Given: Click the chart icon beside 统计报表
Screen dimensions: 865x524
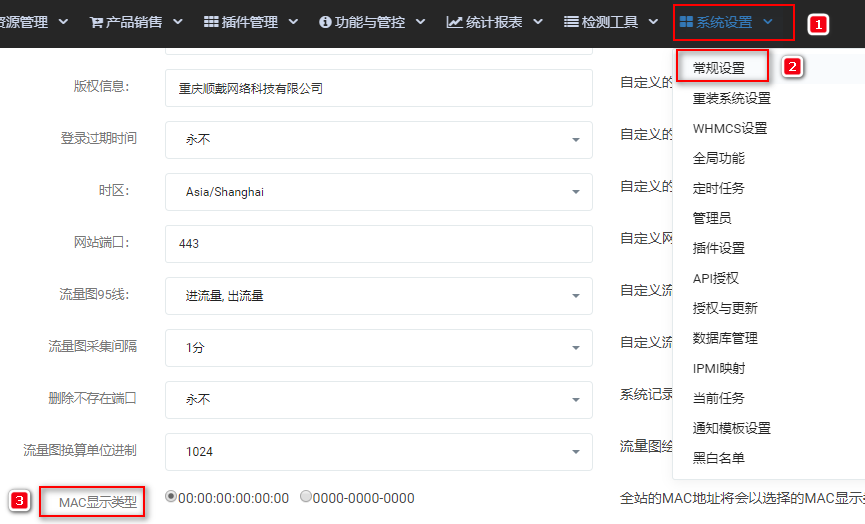Looking at the screenshot, I should pyautogui.click(x=454, y=22).
